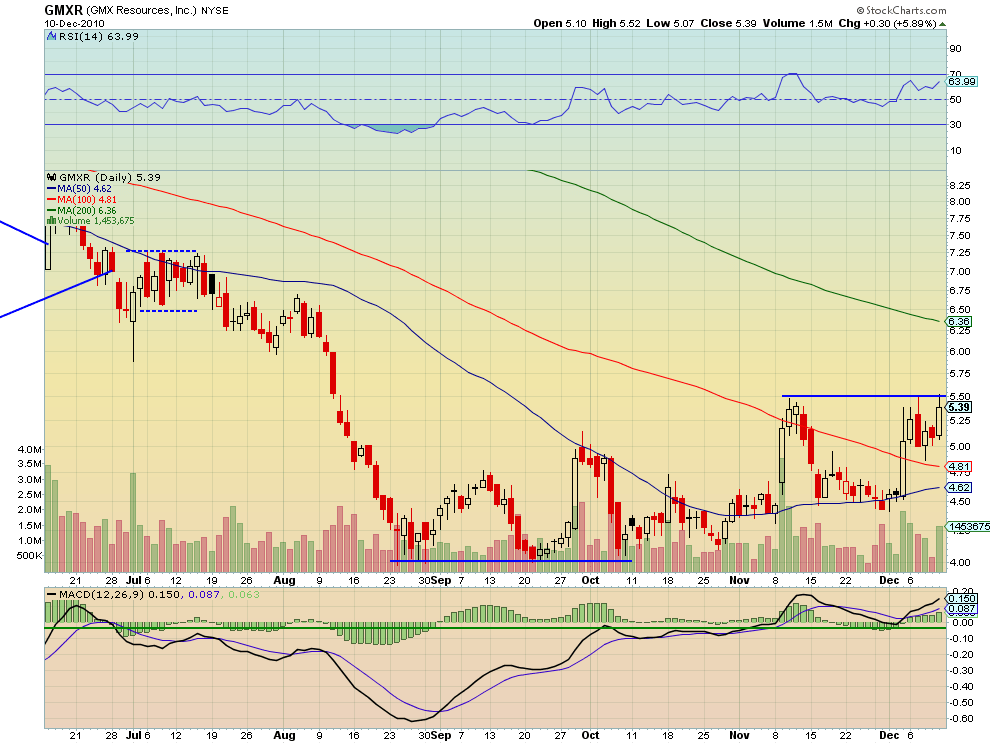Click the 6.00 price axis label

point(960,352)
